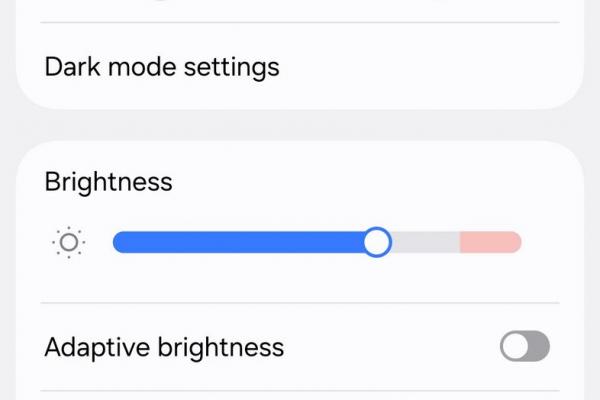Image resolution: width=600 pixels, height=400 pixels.
Task: Click the gray gap between the two cards
Action: click(x=300, y=125)
